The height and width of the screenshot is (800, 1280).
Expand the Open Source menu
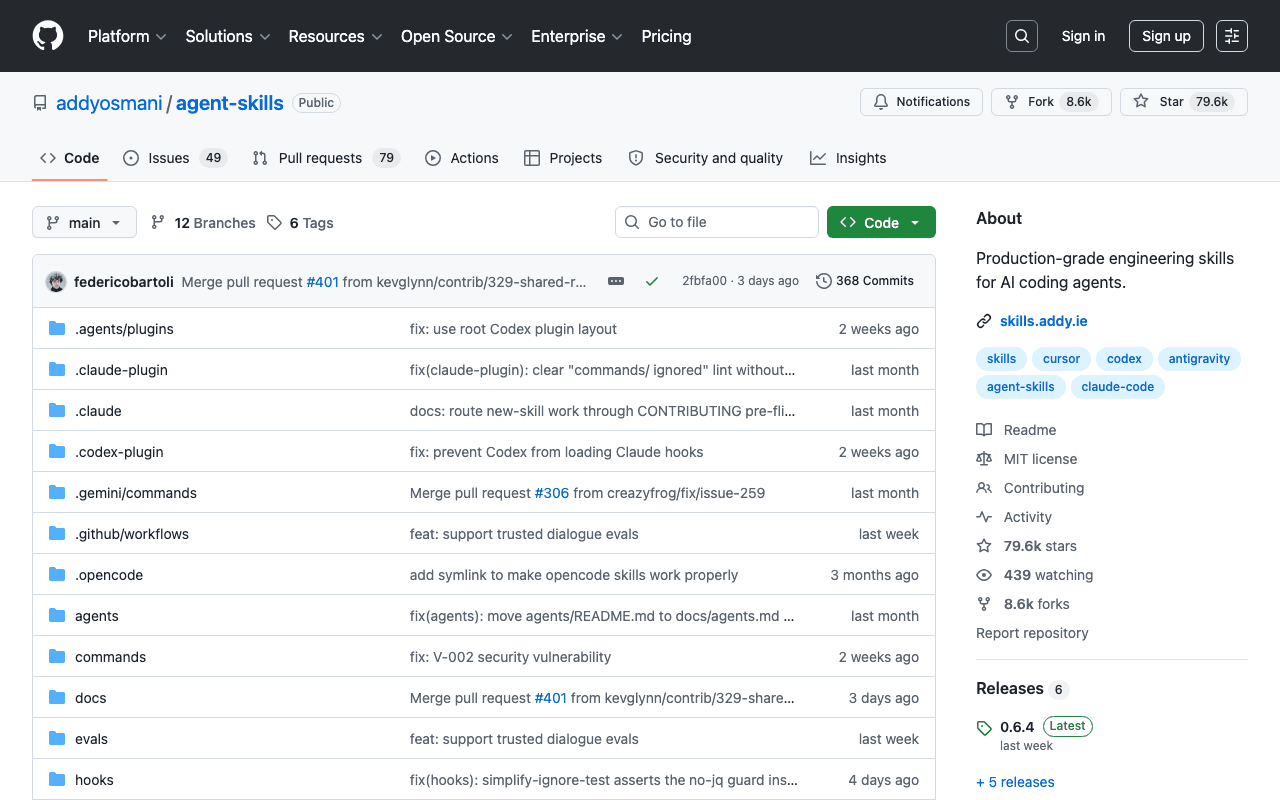pos(457,36)
